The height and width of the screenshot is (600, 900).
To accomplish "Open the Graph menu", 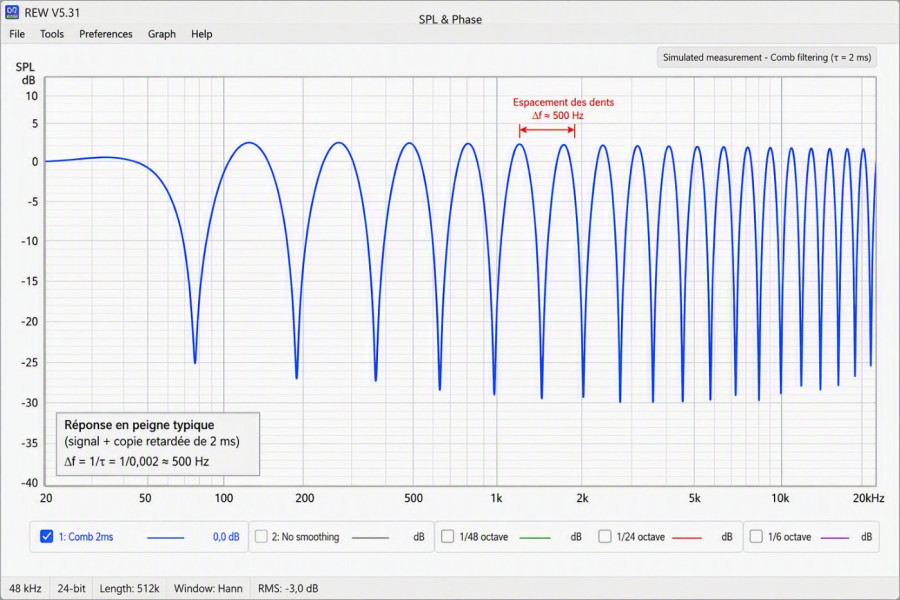I will [x=162, y=34].
